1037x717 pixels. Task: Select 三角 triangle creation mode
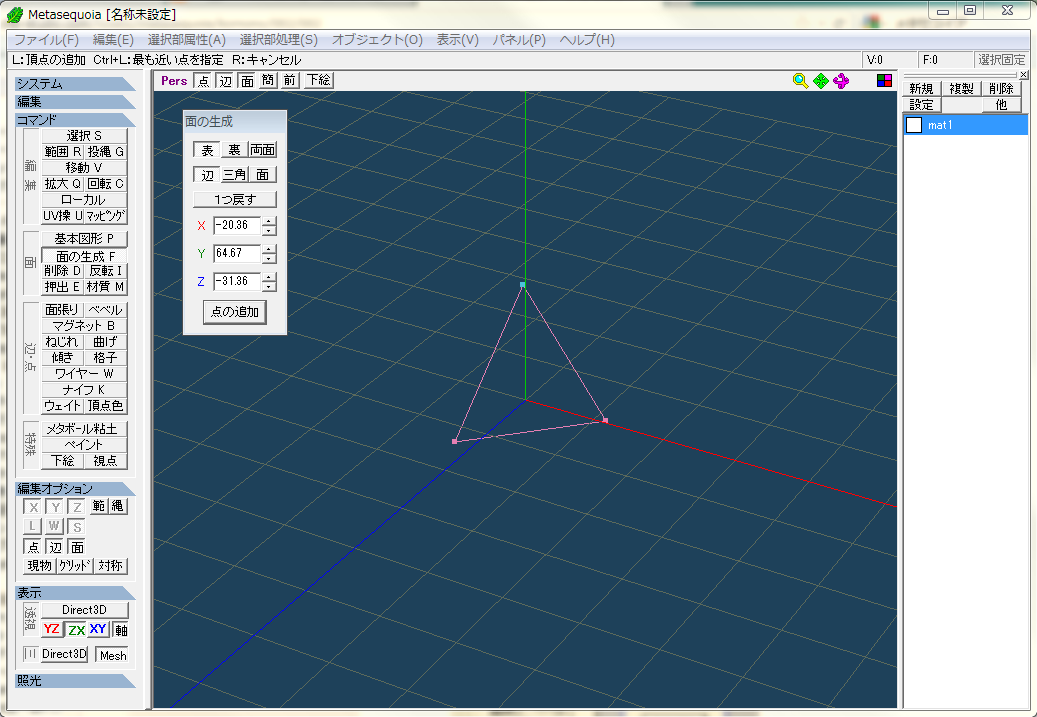pos(234,175)
